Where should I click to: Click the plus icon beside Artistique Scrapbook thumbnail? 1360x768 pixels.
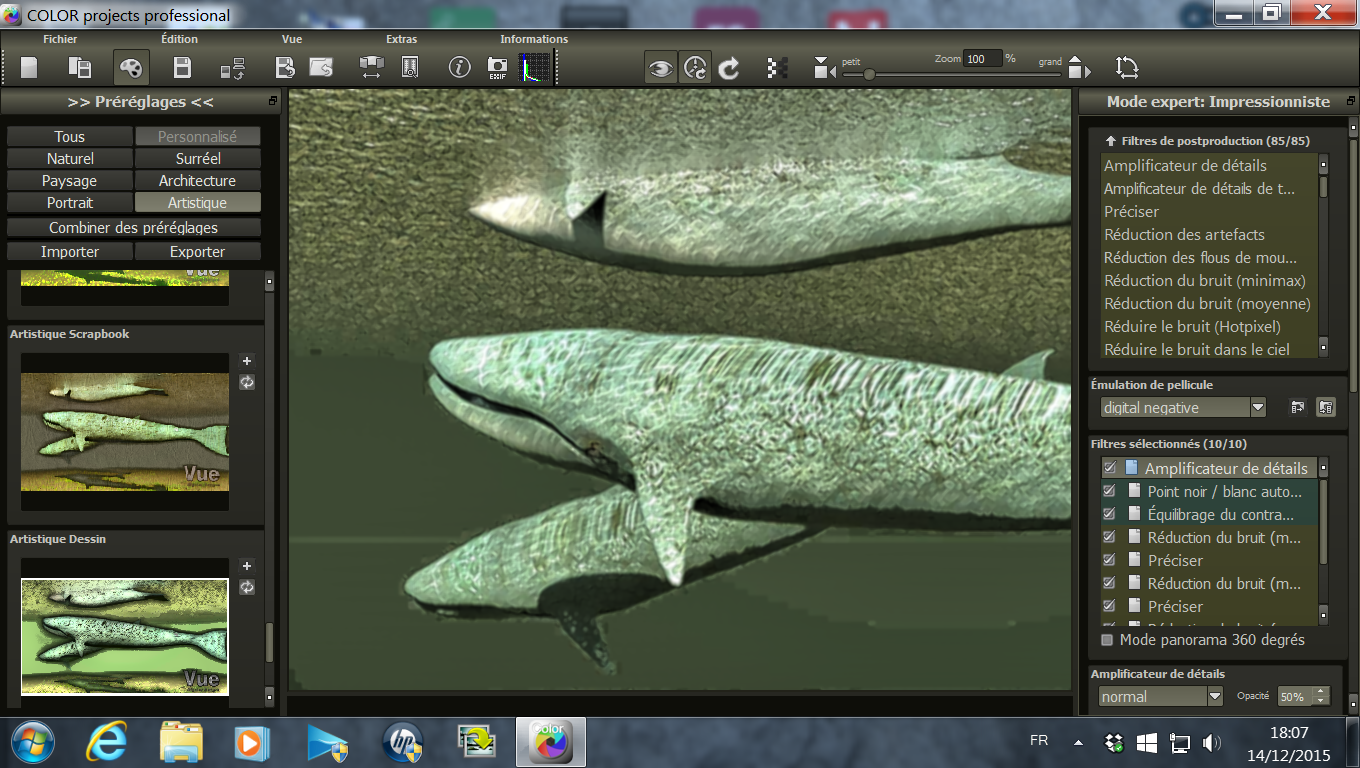[247, 361]
